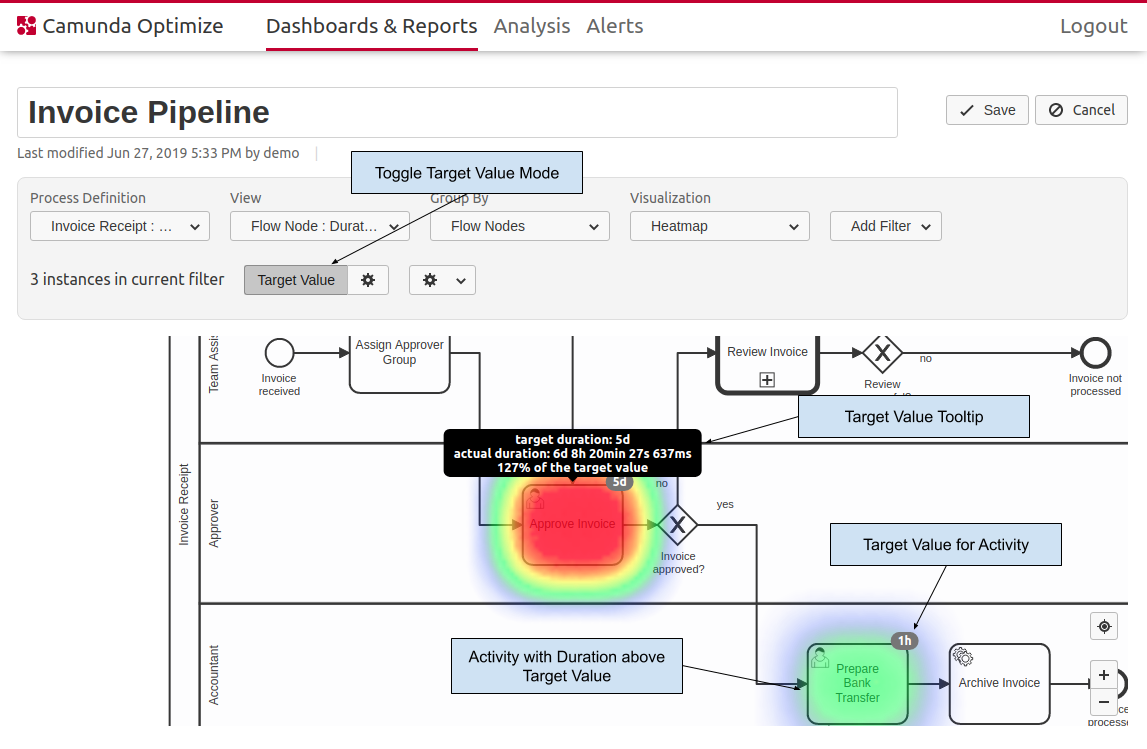This screenshot has width=1147, height=749.
Task: Select the Archive Invoice task
Action: (x=999, y=683)
